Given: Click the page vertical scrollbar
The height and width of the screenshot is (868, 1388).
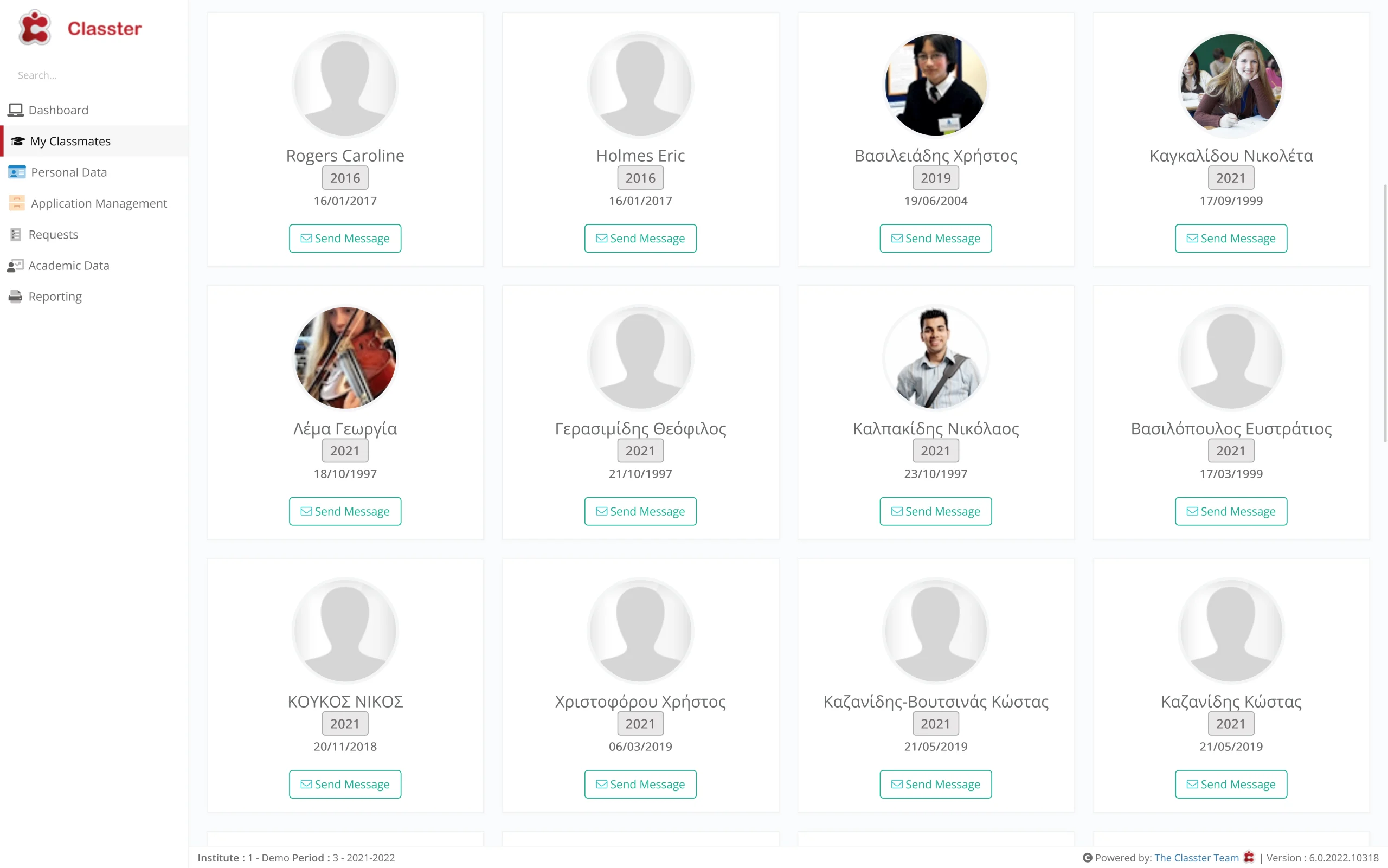Looking at the screenshot, I should point(1384,313).
